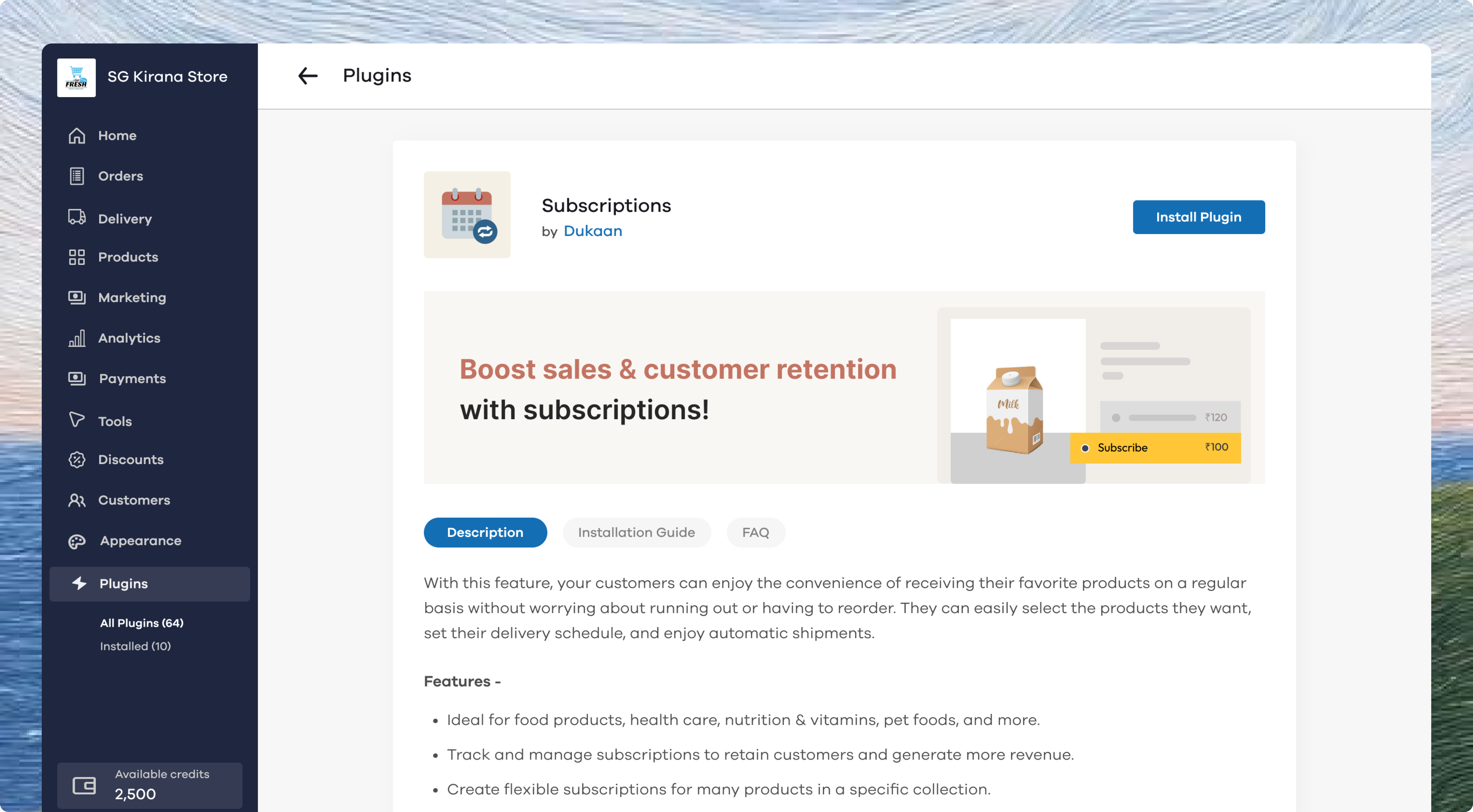The image size is (1473, 812).
Task: Open the FAQ tab
Action: pos(755,533)
